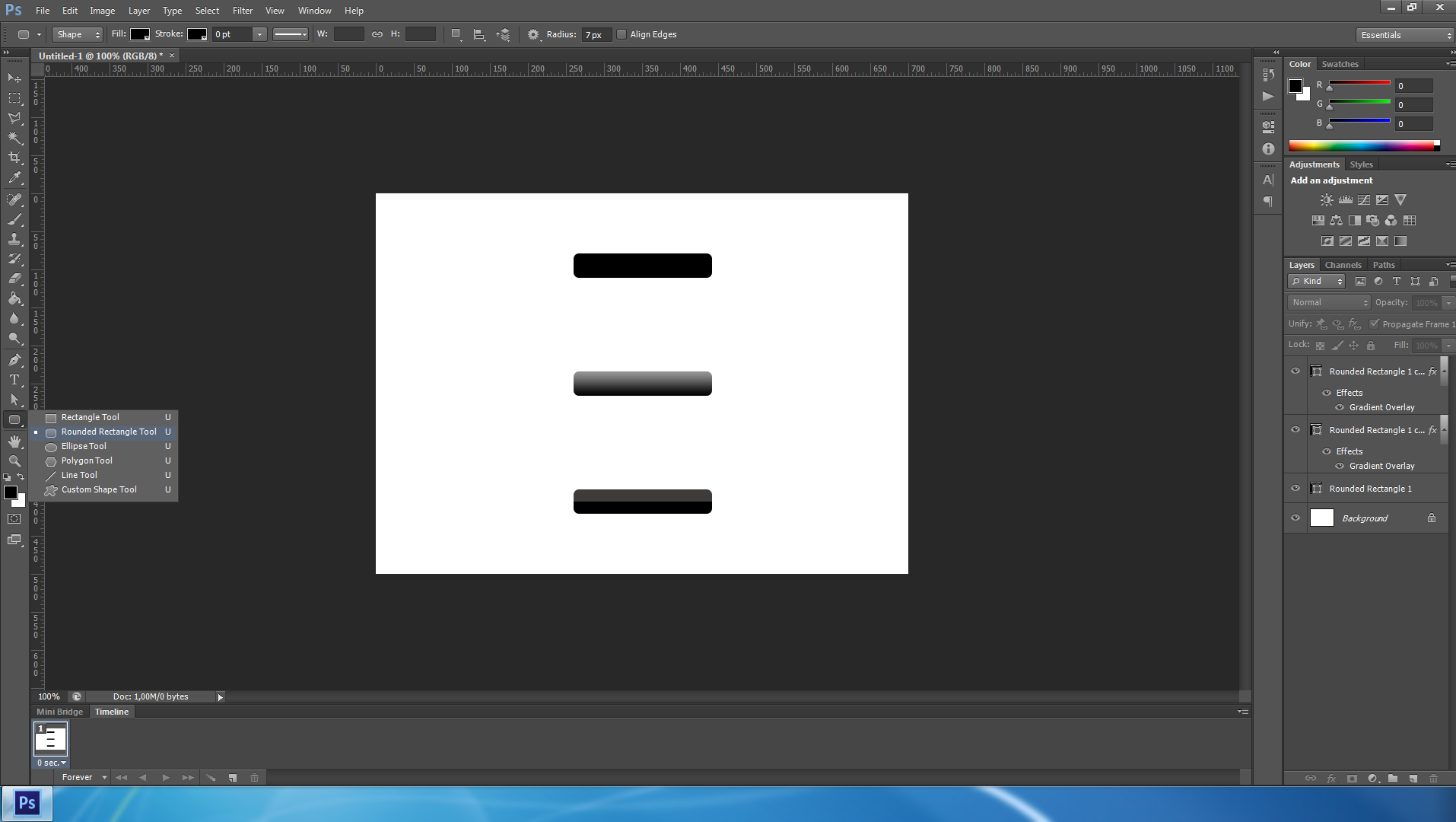
Task: Click the Vibrance adjustment icon
Action: pyautogui.click(x=1400, y=199)
